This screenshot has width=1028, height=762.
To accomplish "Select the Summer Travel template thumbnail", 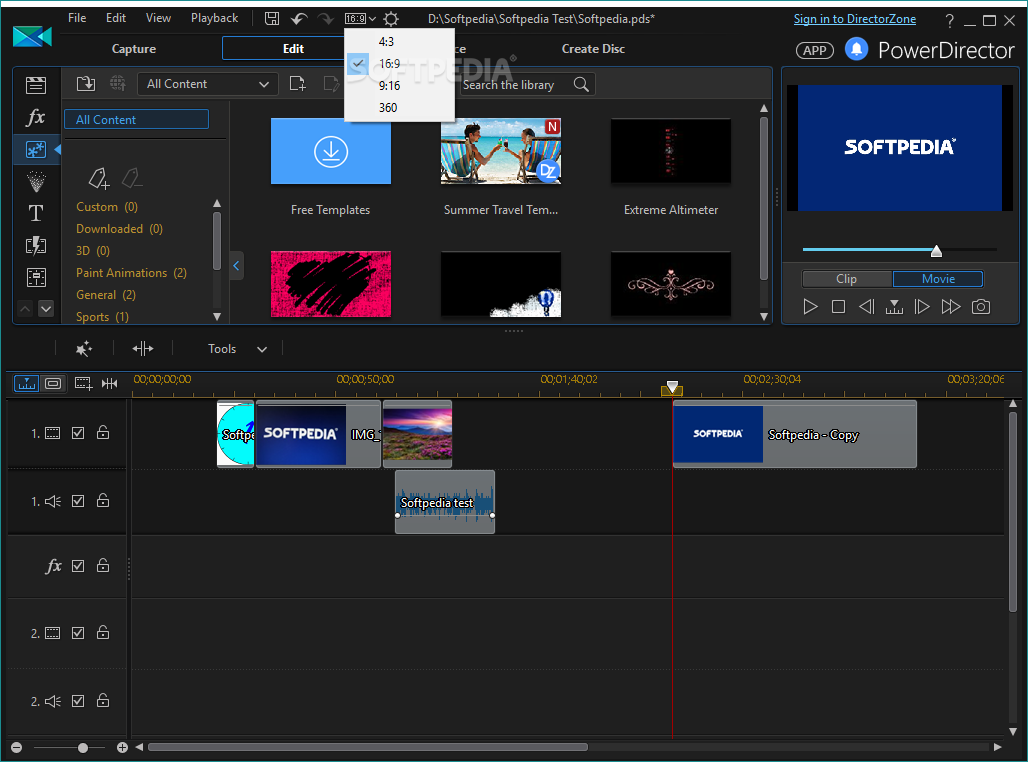I will (501, 151).
